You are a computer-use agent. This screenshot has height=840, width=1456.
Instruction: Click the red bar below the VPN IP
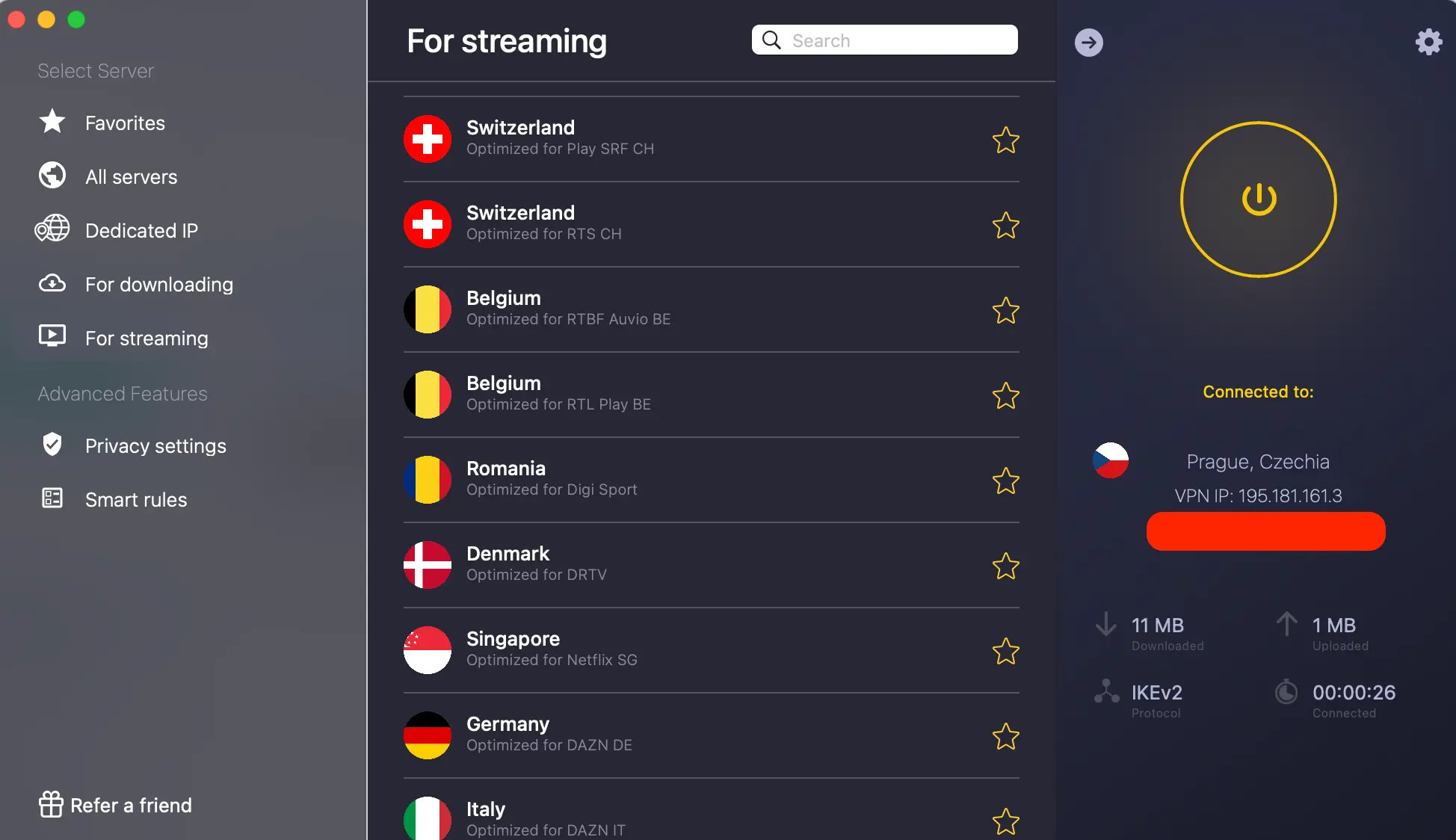[x=1265, y=531]
